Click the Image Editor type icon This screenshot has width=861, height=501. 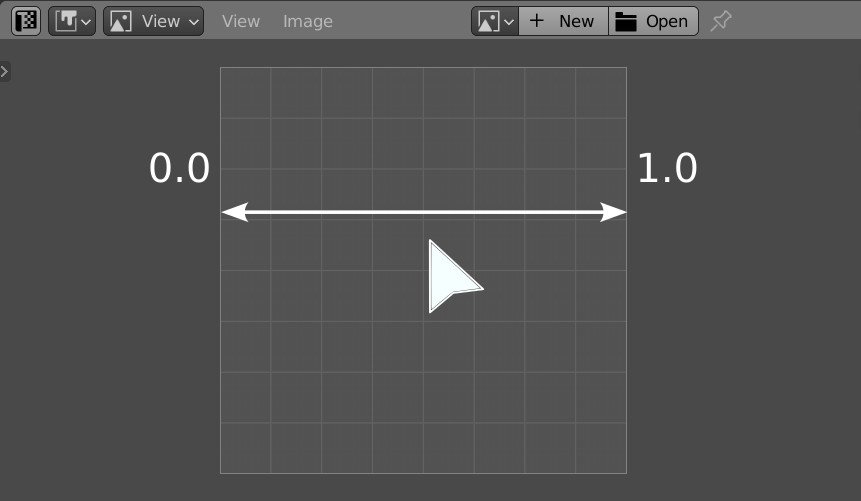tap(27, 21)
